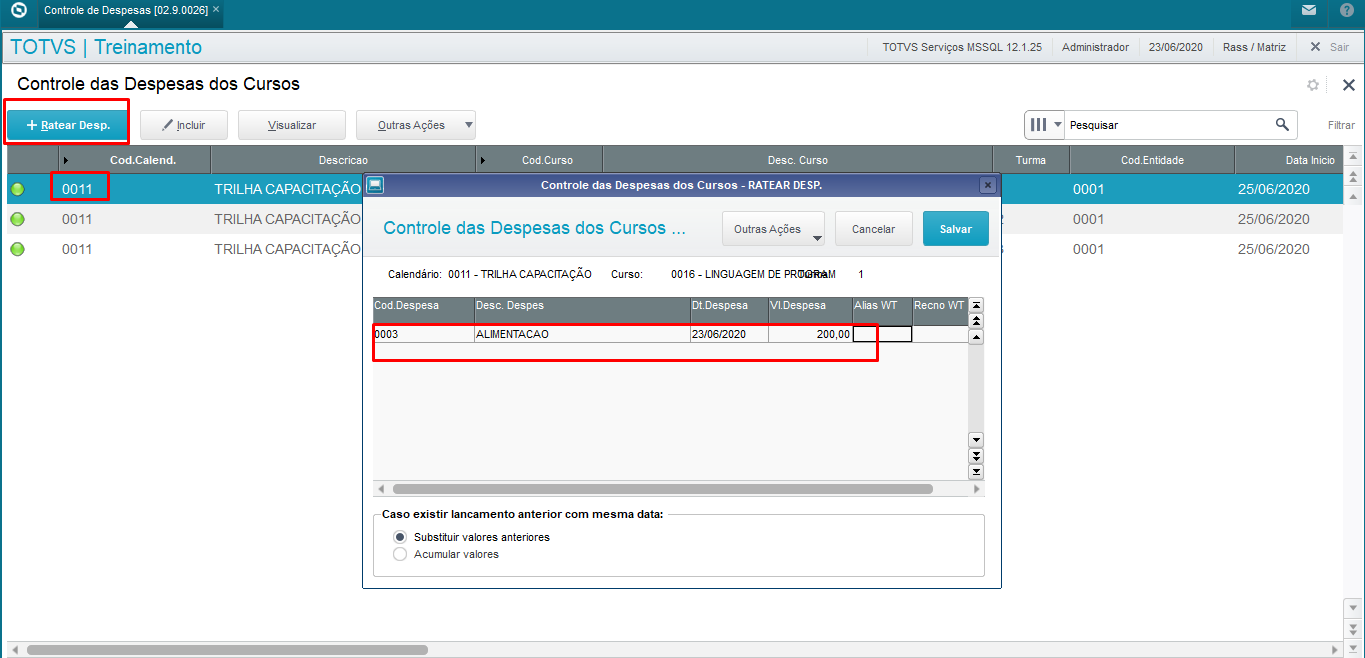Save the expense with the Salvar button
Screen dimensions: 1365x658
[955, 229]
